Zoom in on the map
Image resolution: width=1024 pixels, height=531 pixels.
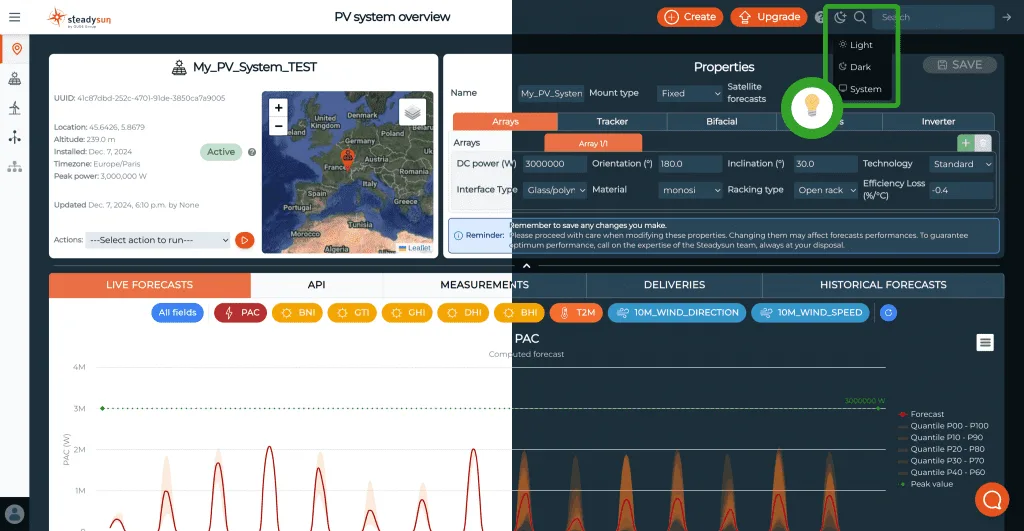(x=278, y=108)
